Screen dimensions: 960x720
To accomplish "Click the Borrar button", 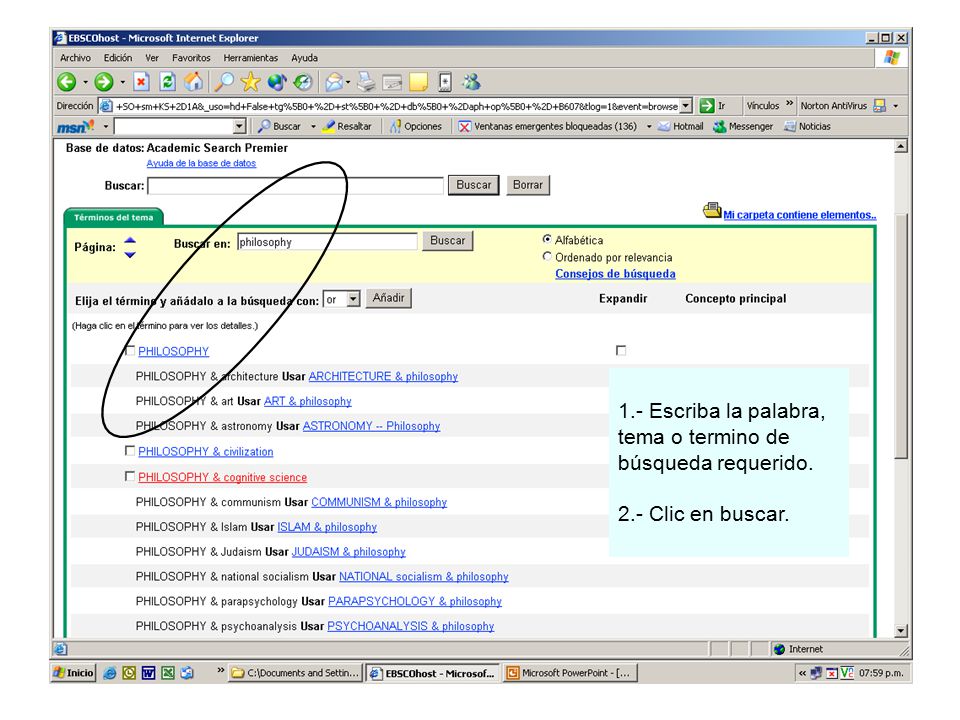I will (528, 185).
